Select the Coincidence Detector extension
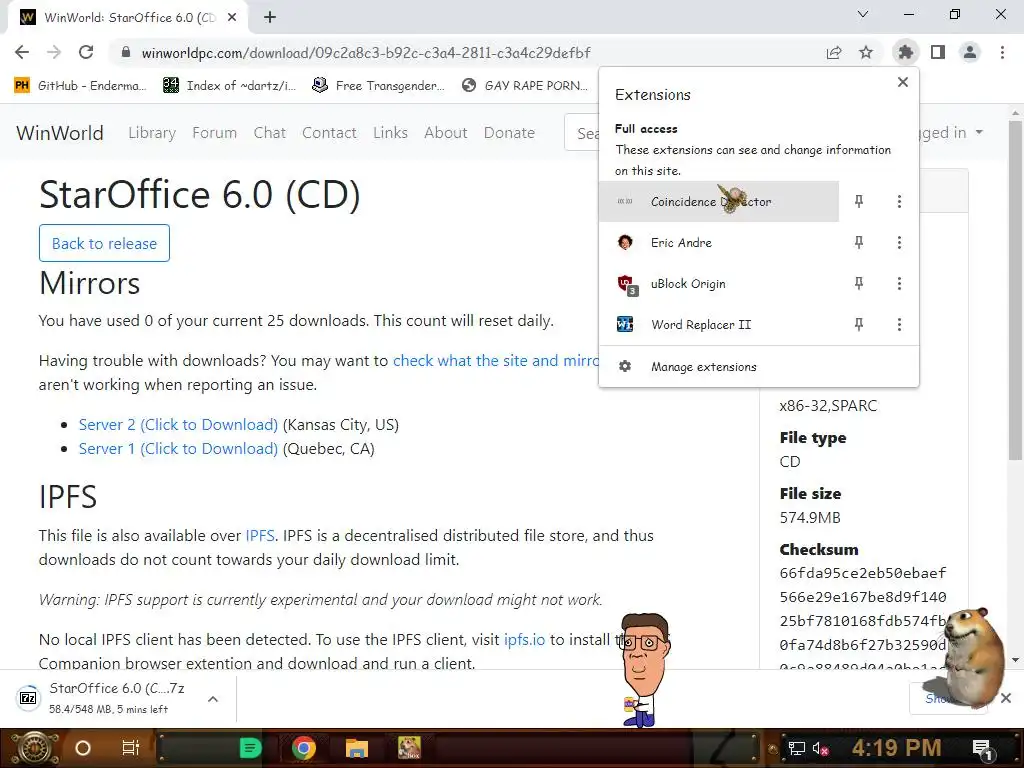Image resolution: width=1024 pixels, height=768 pixels. 718,201
